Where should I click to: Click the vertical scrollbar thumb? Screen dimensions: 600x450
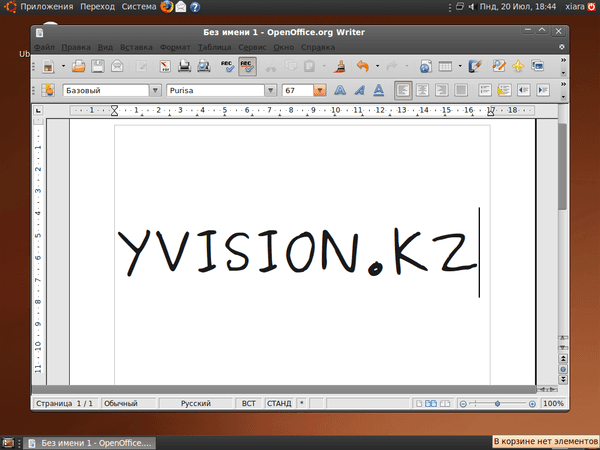point(562,166)
